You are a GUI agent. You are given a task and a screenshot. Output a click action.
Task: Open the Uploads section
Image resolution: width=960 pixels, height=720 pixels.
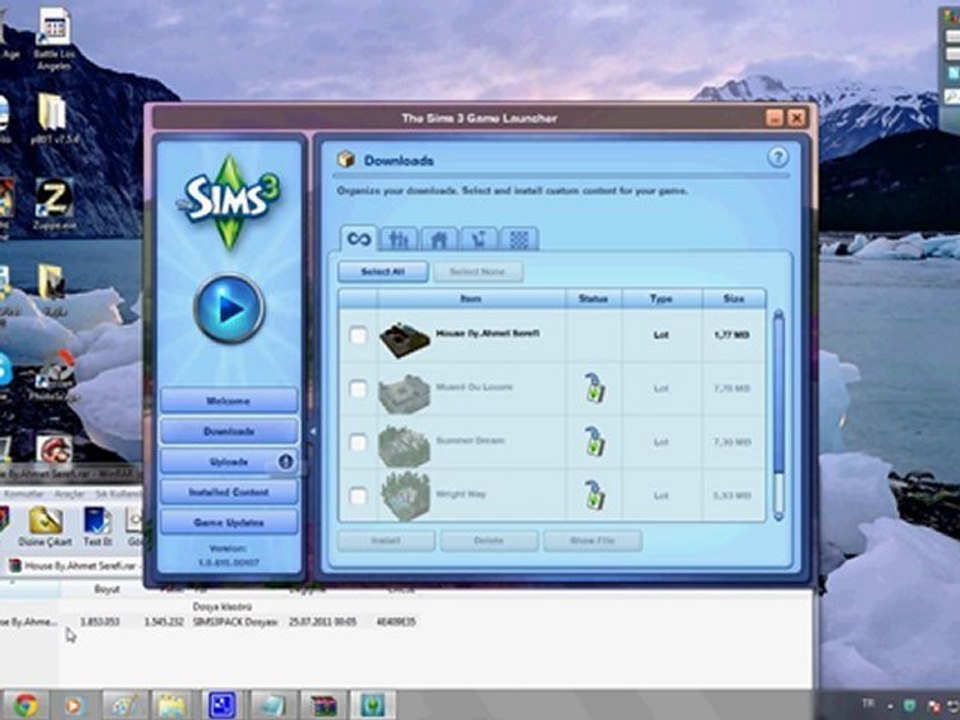coord(229,462)
